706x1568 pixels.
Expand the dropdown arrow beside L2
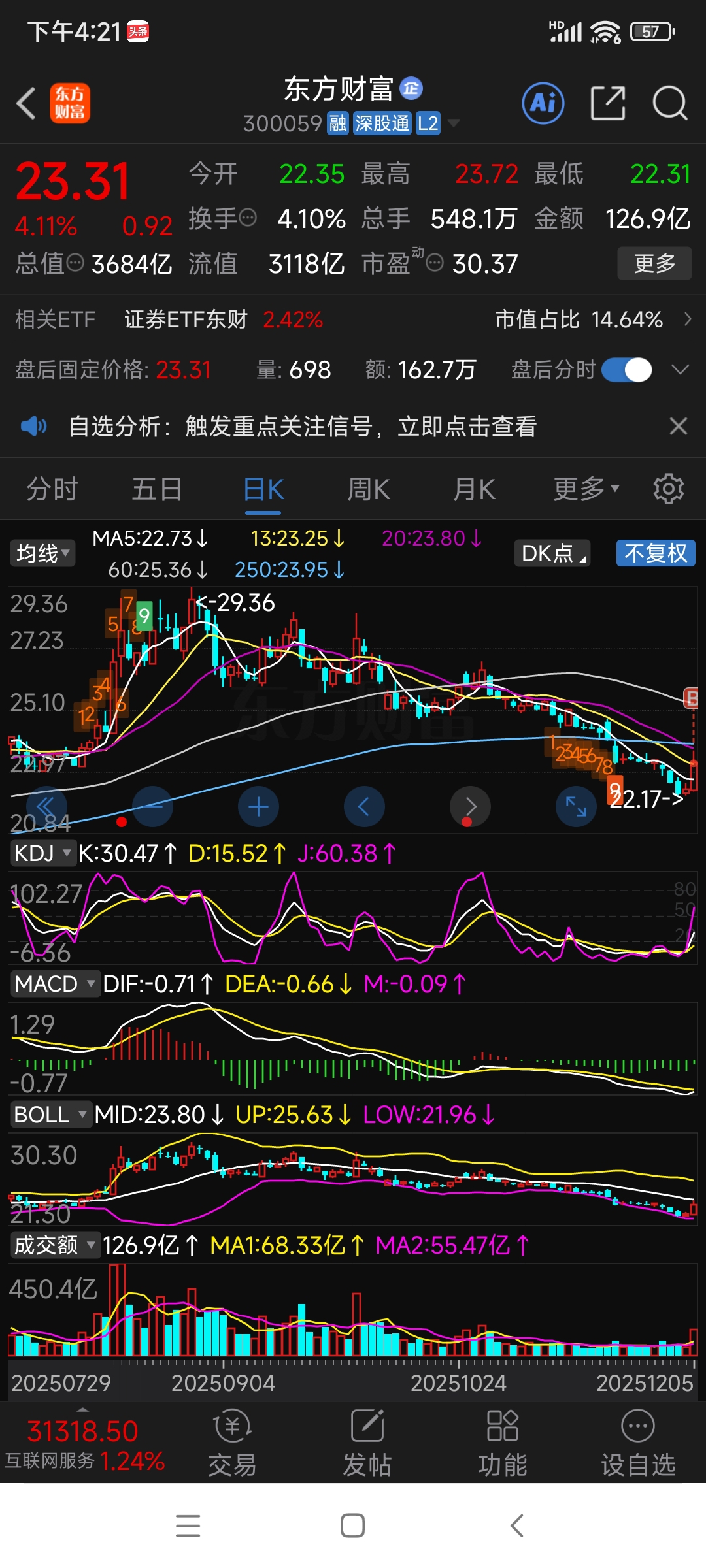[x=453, y=123]
